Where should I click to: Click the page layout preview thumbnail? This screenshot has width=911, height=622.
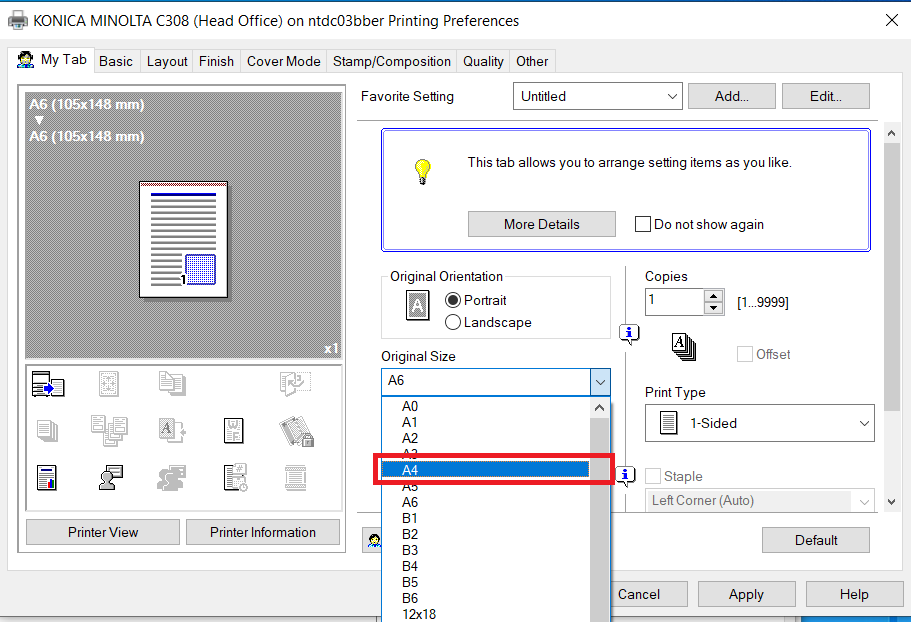[184, 240]
